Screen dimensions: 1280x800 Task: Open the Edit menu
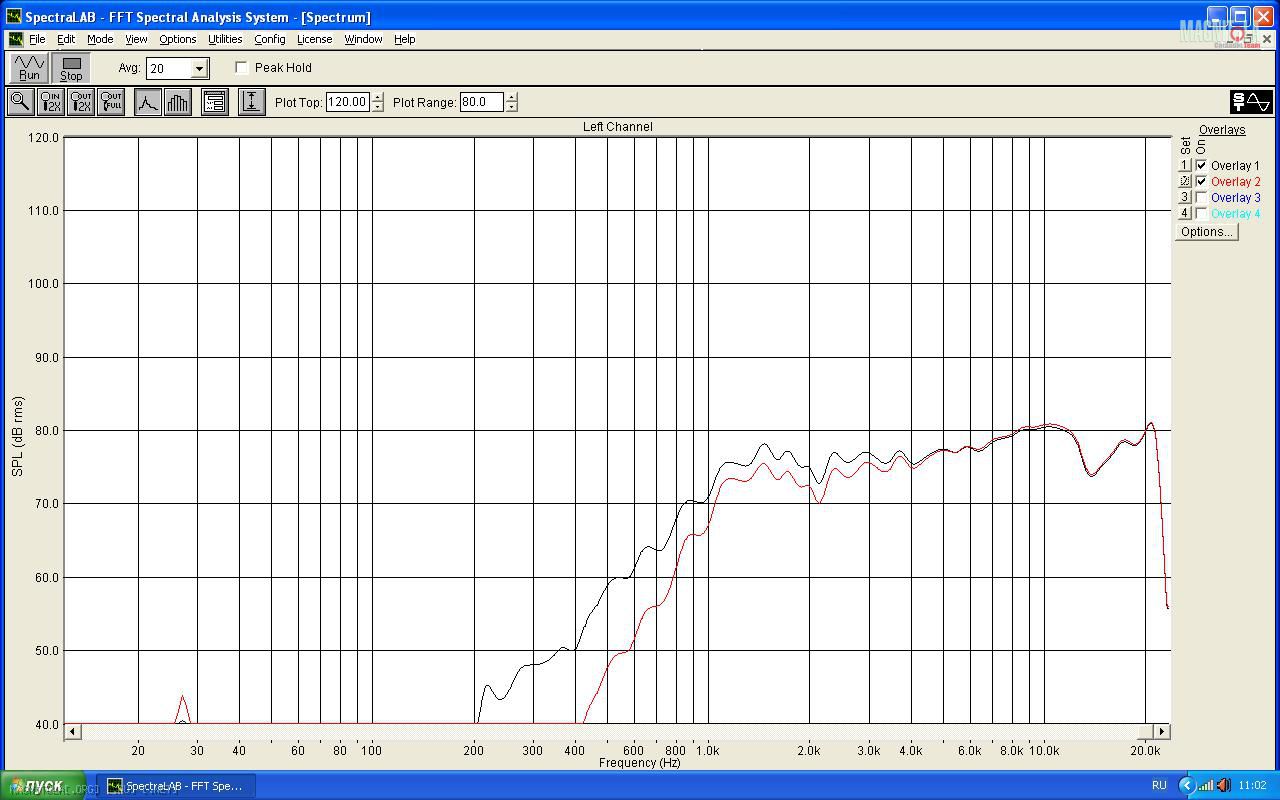coord(66,39)
